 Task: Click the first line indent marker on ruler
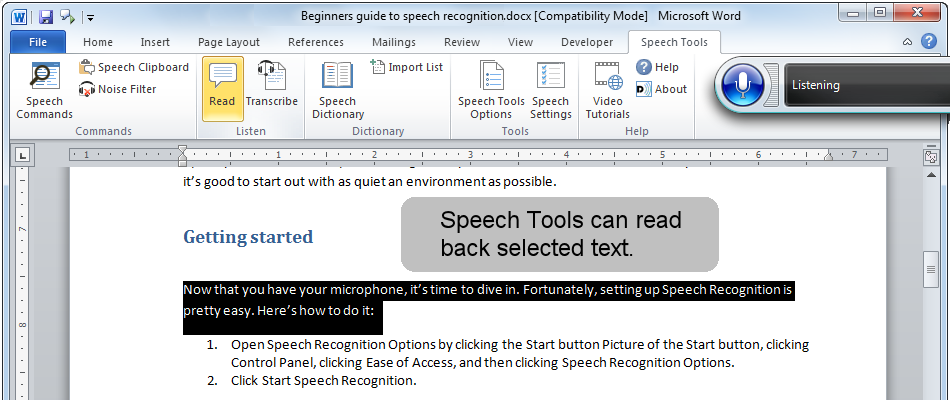(182, 149)
